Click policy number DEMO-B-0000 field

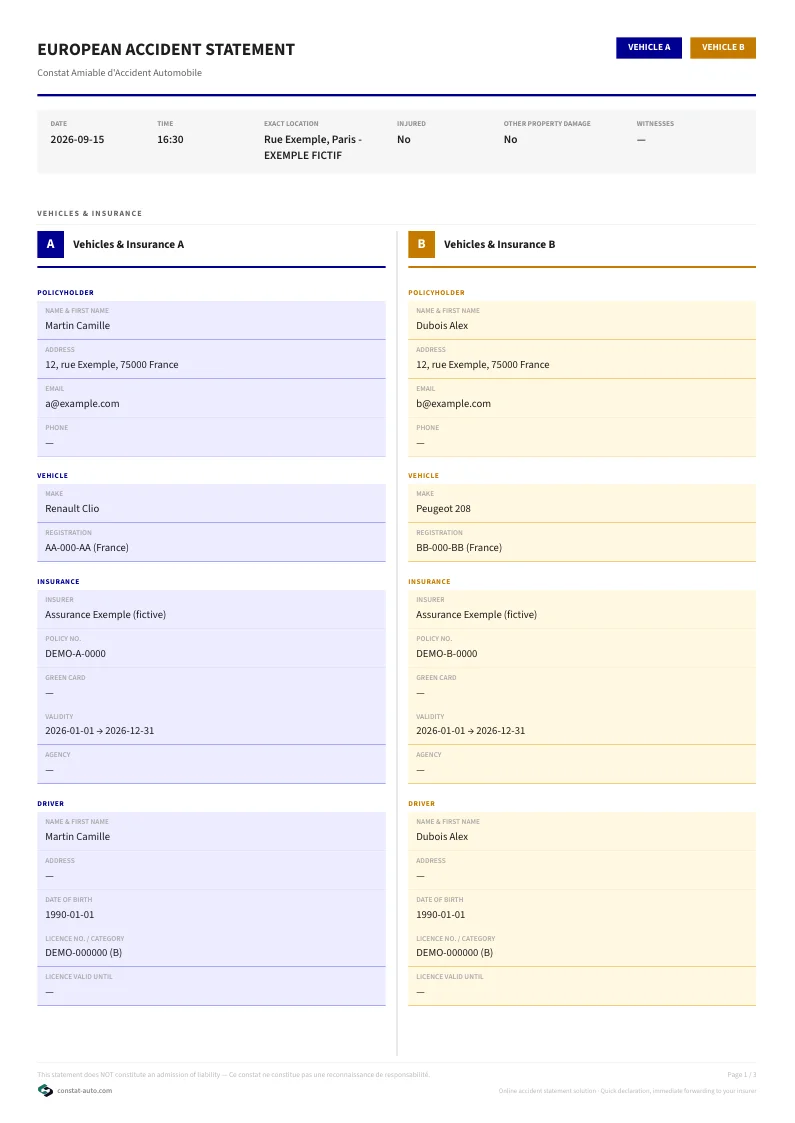[x=582, y=648]
